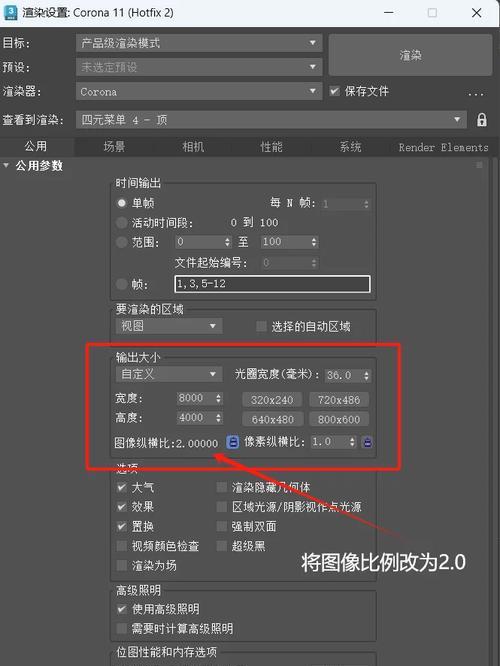Click the height spinner arrows next to 4000
Image resolution: width=500 pixels, height=666 pixels.
(x=218, y=418)
